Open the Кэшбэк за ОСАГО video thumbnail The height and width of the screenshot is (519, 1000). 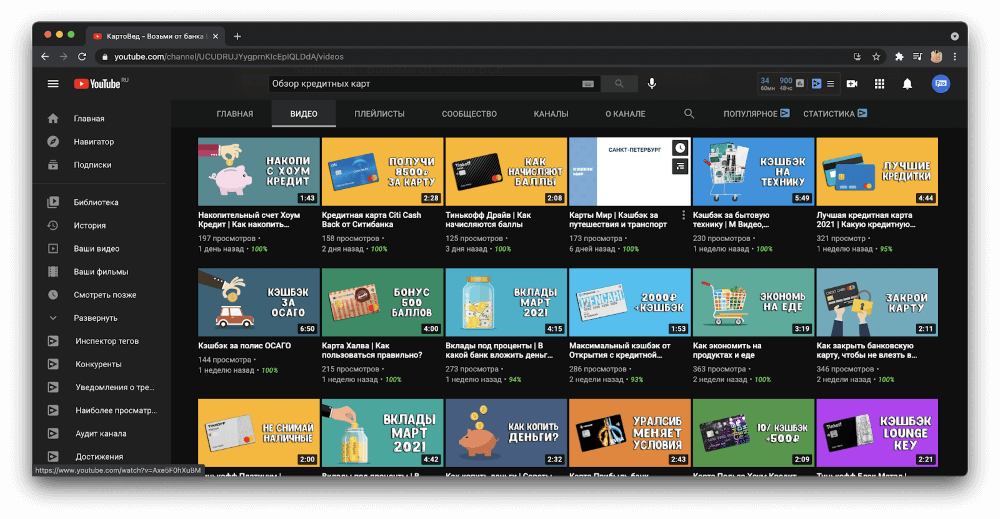point(258,302)
